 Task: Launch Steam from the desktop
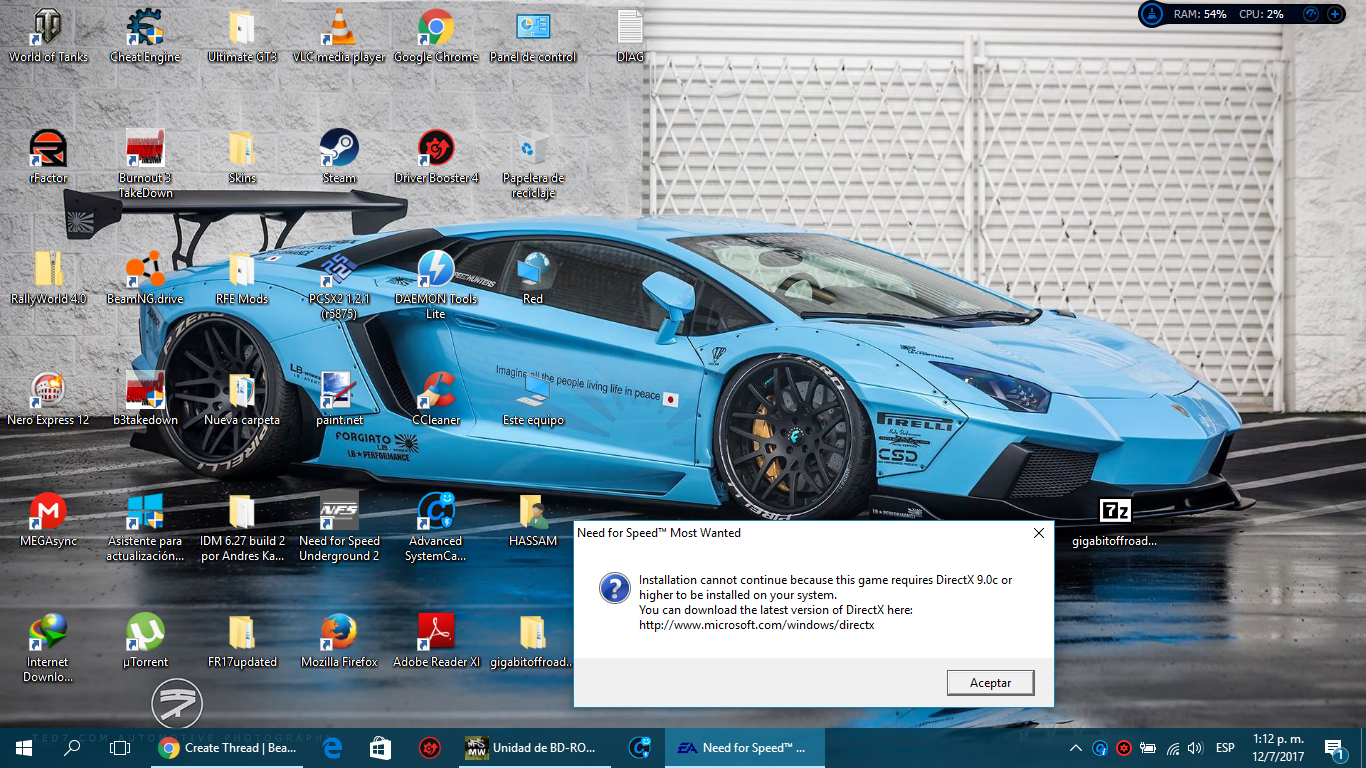[339, 157]
